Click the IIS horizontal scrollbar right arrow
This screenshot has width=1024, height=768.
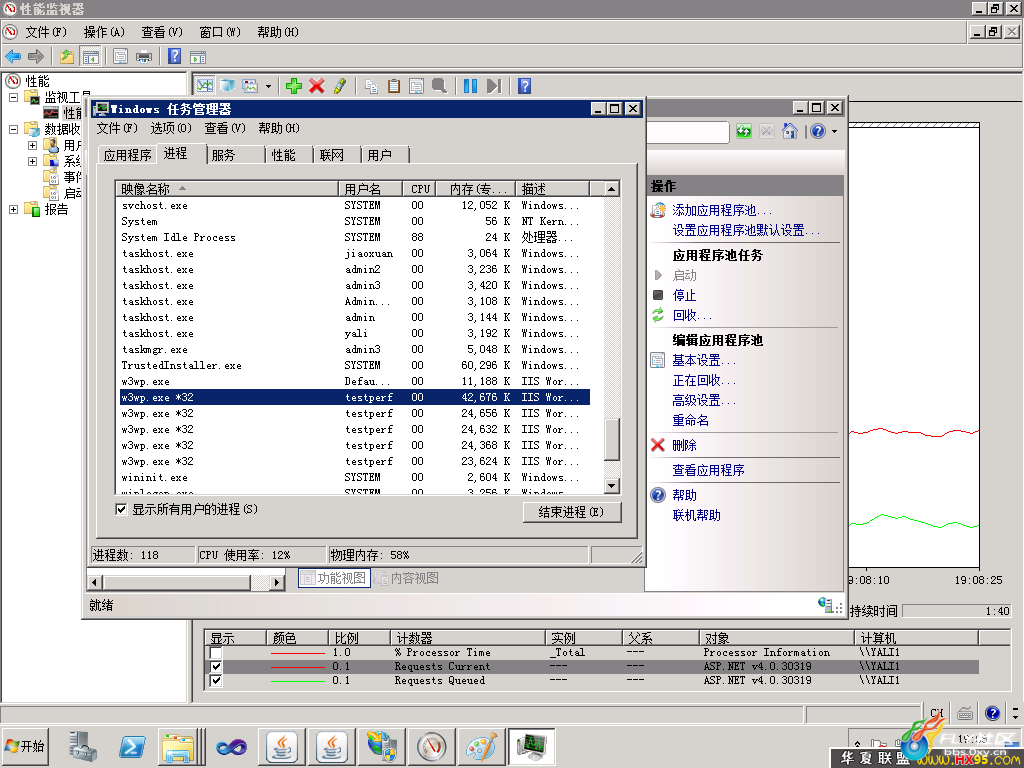pyautogui.click(x=277, y=582)
